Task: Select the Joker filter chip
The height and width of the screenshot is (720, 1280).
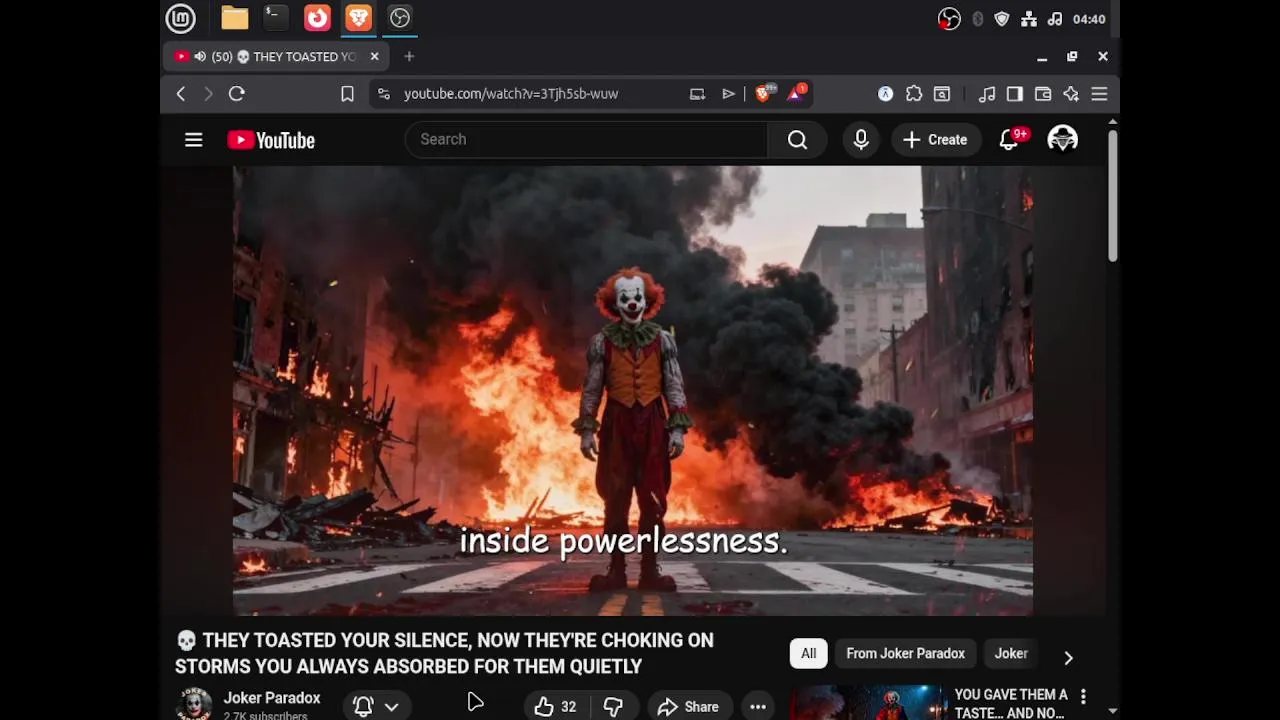Action: [x=1011, y=654]
